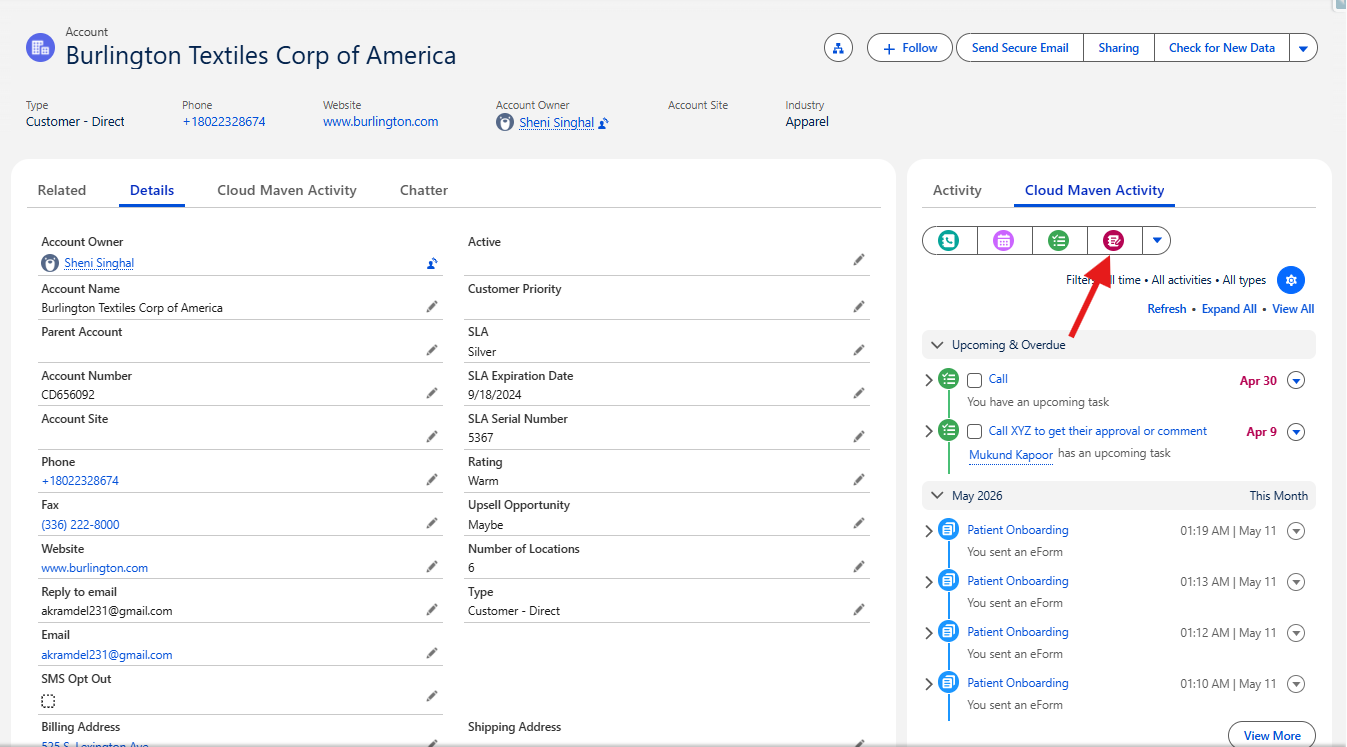This screenshot has height=747, width=1347.
Task: Open the more activity actions dropdown arrow
Action: pos(1157,240)
